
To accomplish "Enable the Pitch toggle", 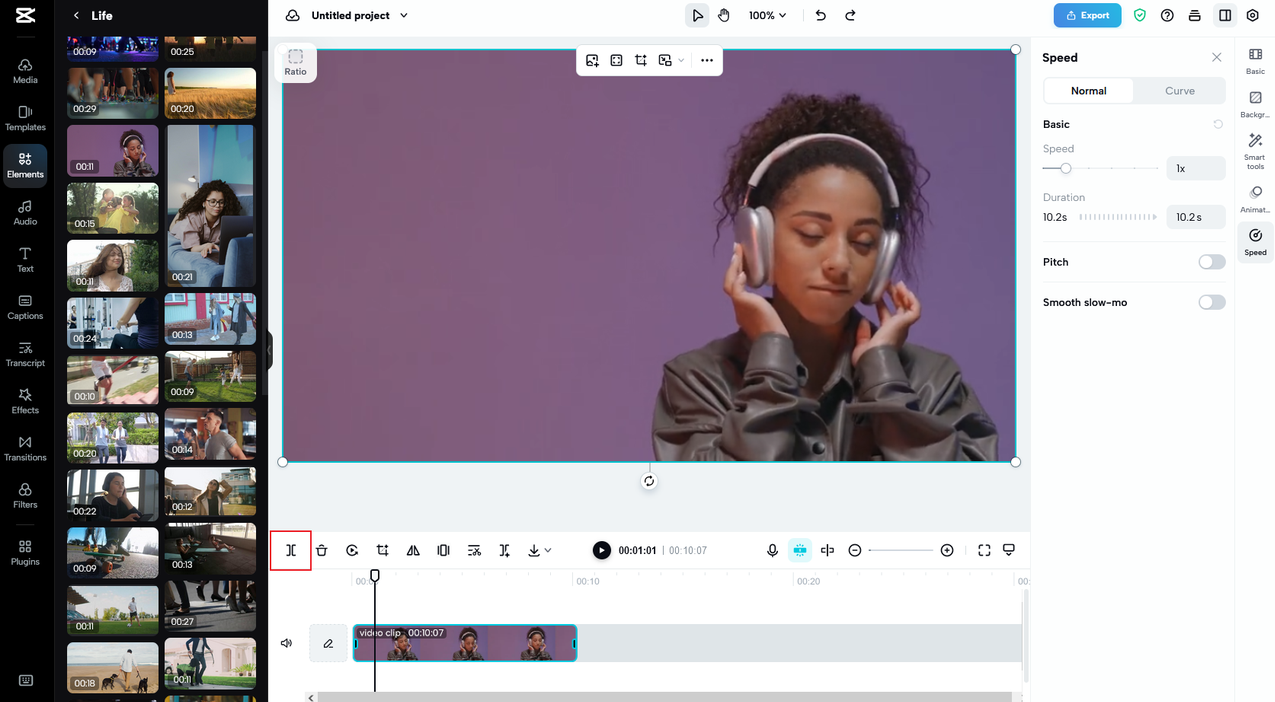I will pos(1212,262).
